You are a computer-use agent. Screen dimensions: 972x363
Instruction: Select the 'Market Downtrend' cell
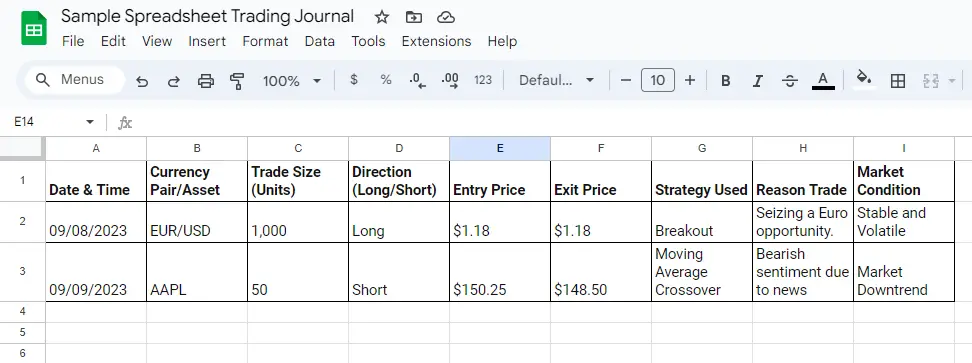click(904, 272)
